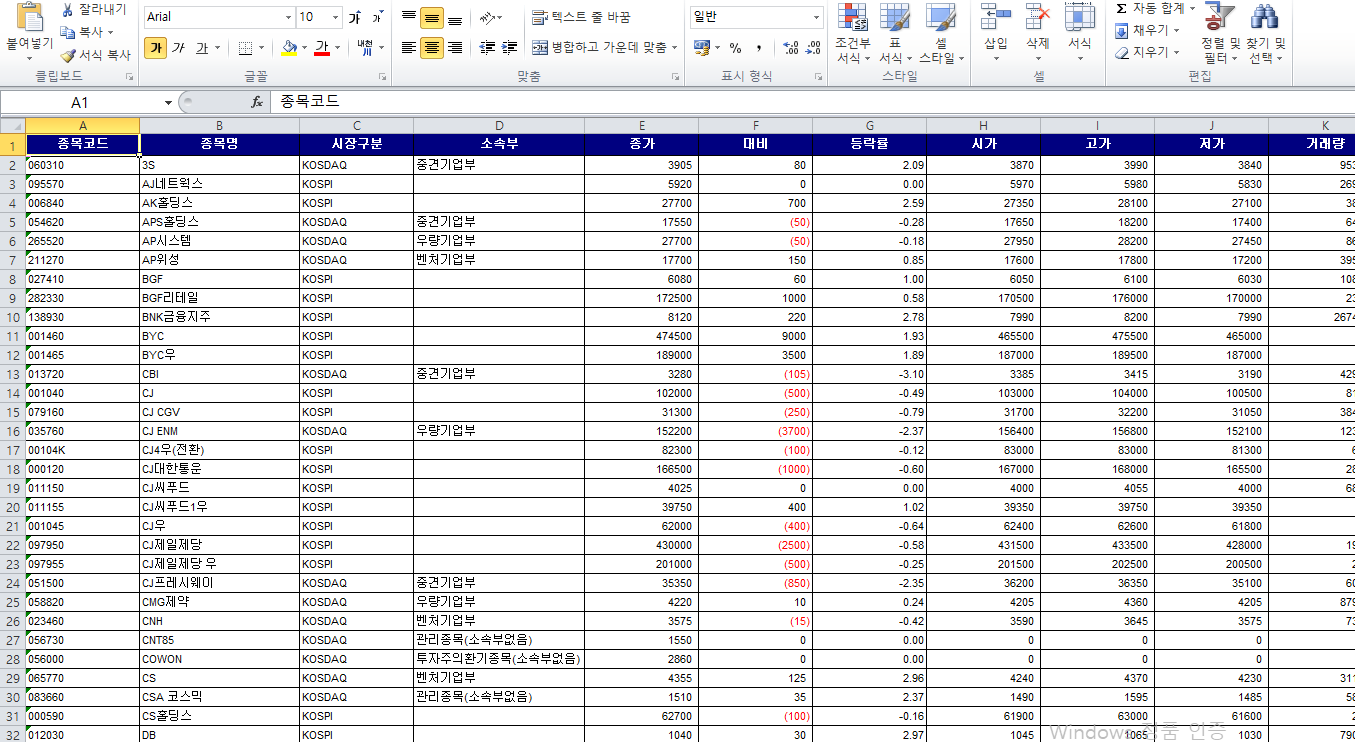Click Delete cells (삭제) icon

[x=1038, y=17]
